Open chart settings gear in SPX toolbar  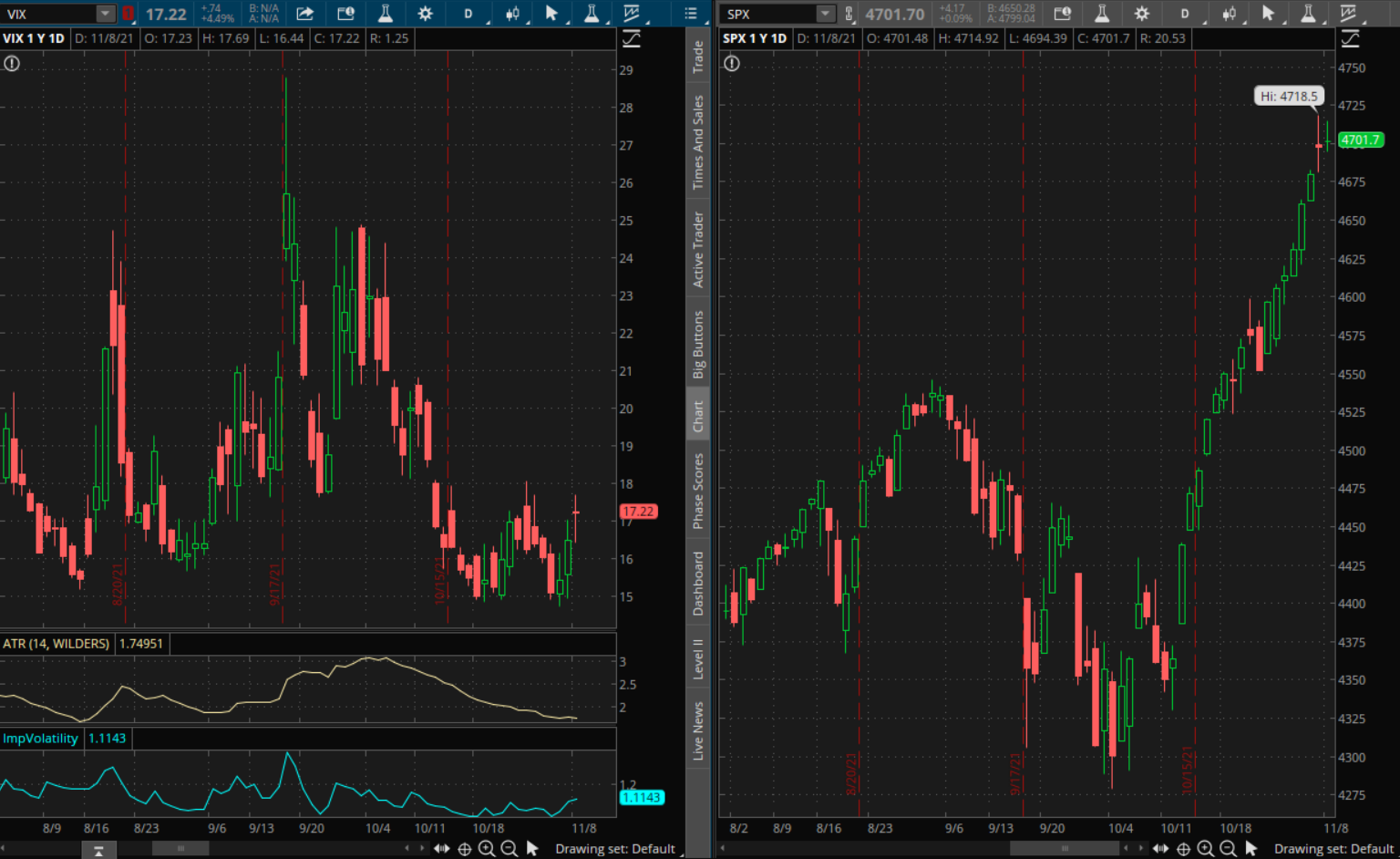(x=1142, y=14)
